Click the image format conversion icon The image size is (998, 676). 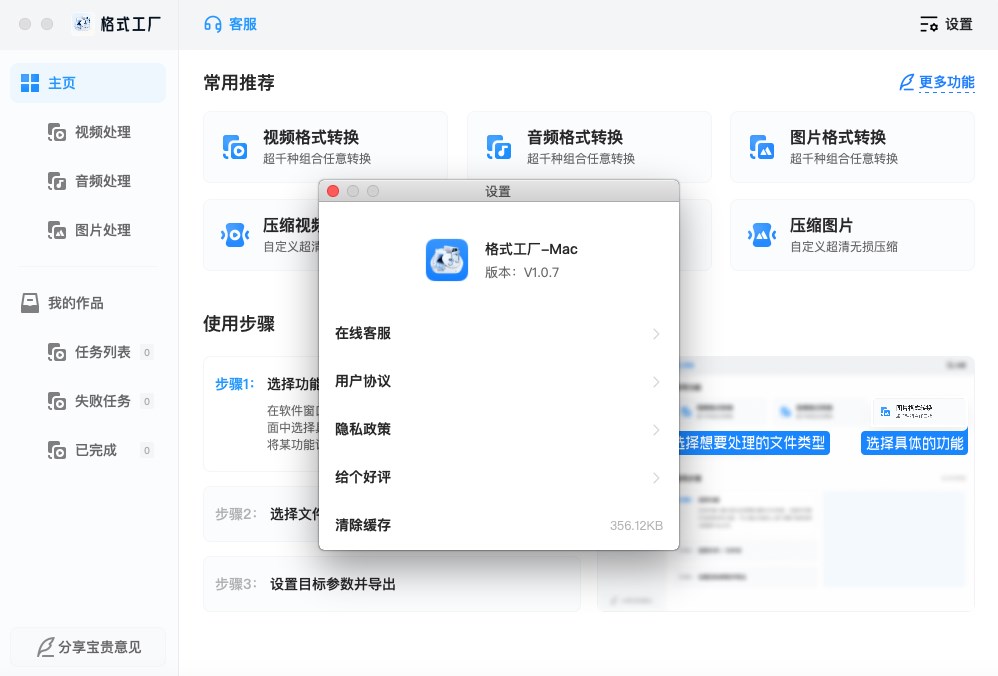point(762,147)
